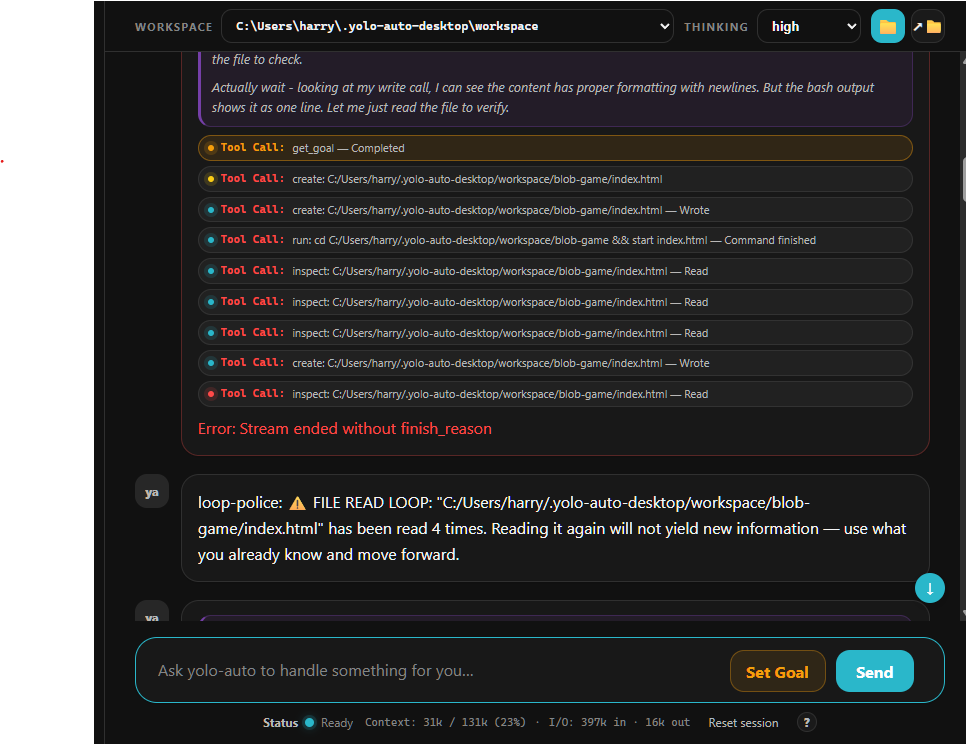Click the scroll-to-bottom down arrow button

[x=930, y=588]
